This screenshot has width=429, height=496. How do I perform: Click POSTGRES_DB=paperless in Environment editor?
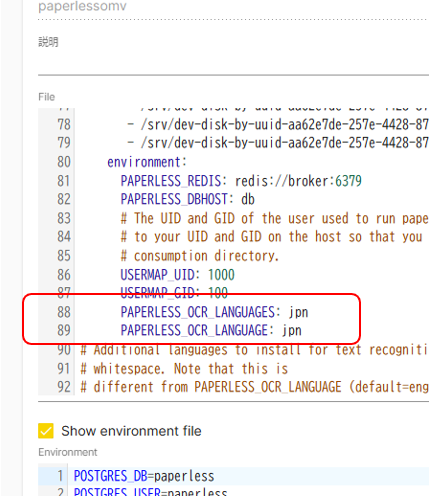pyautogui.click(x=144, y=476)
